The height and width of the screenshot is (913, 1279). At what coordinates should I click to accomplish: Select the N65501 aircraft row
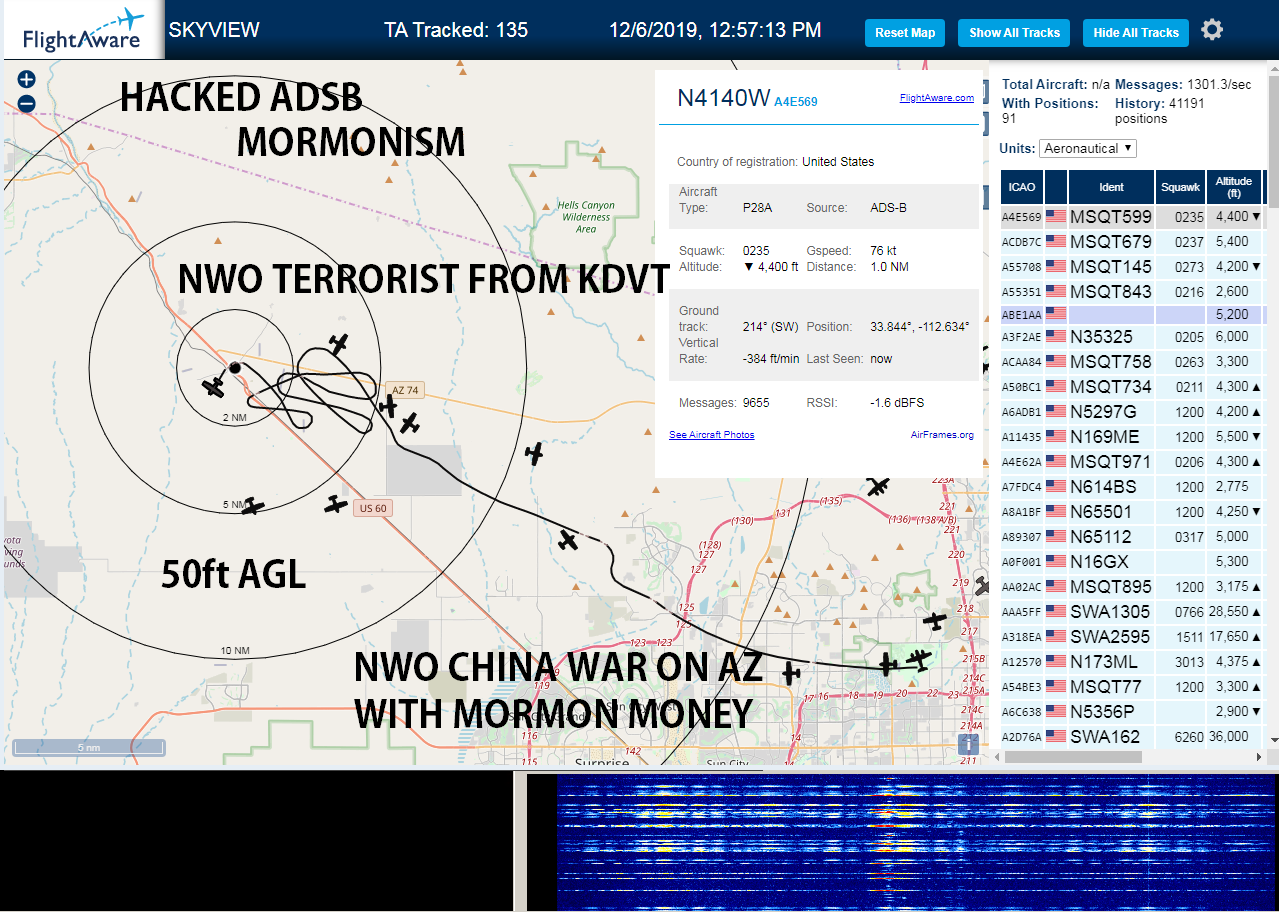[1132, 511]
